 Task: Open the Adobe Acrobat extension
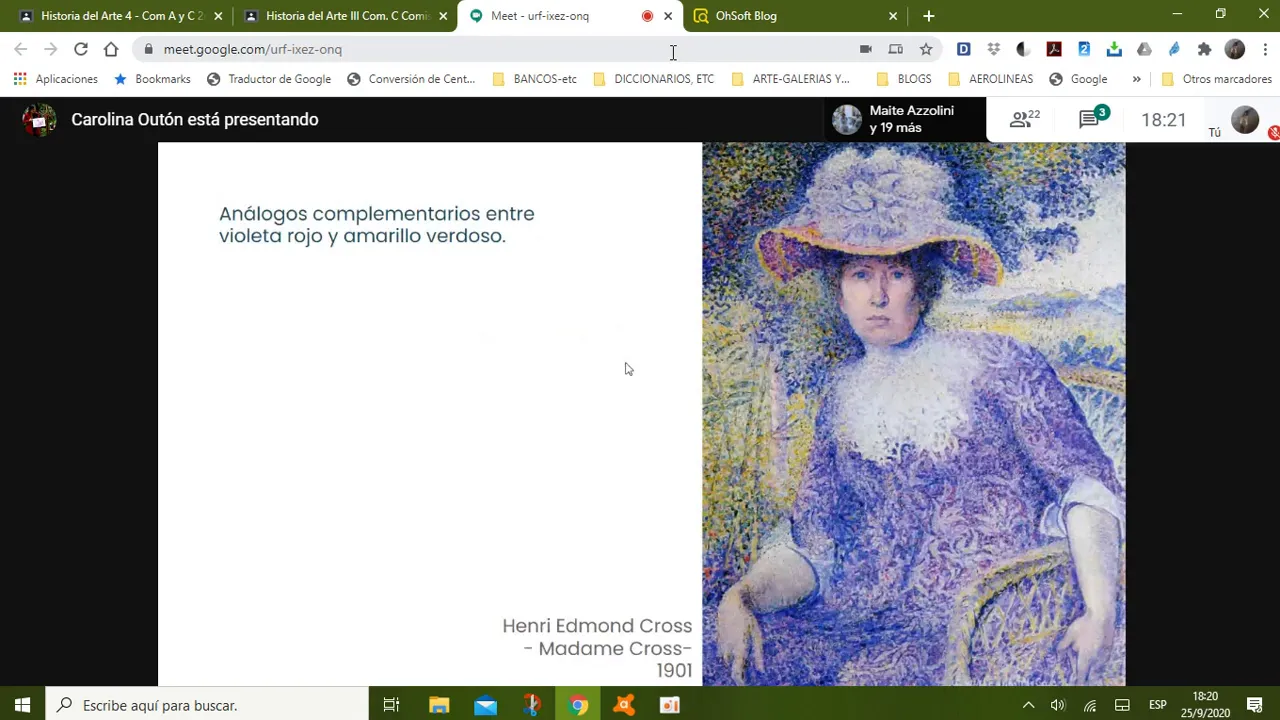pos(1054,49)
